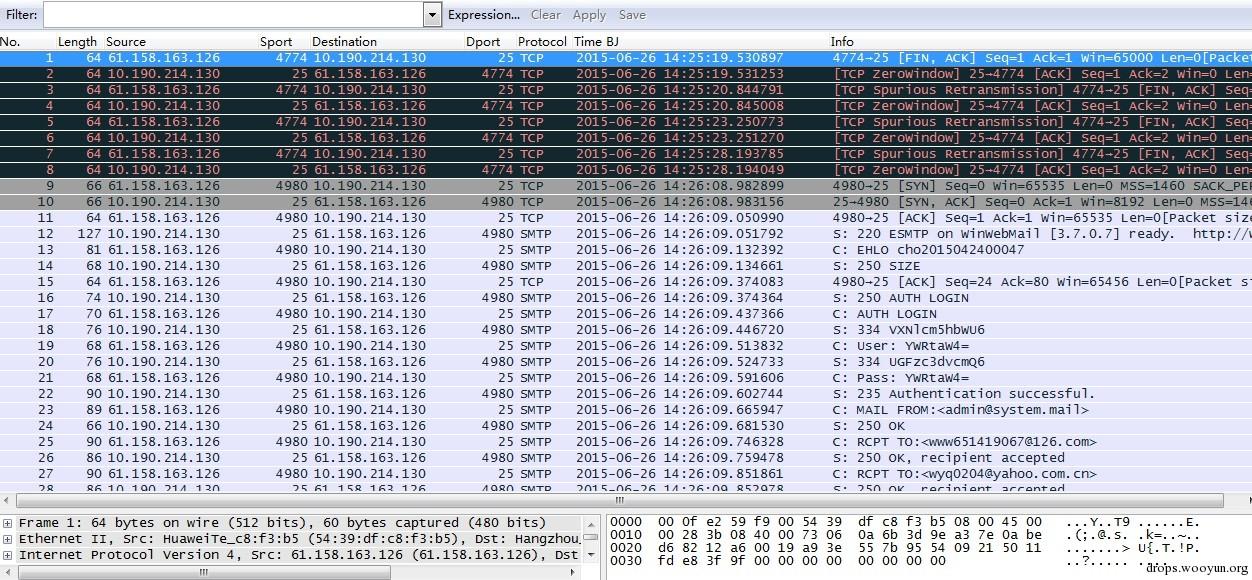Sort by the Time BJ column header
Viewport: 1252px width, 580px height.
pyautogui.click(x=596, y=42)
